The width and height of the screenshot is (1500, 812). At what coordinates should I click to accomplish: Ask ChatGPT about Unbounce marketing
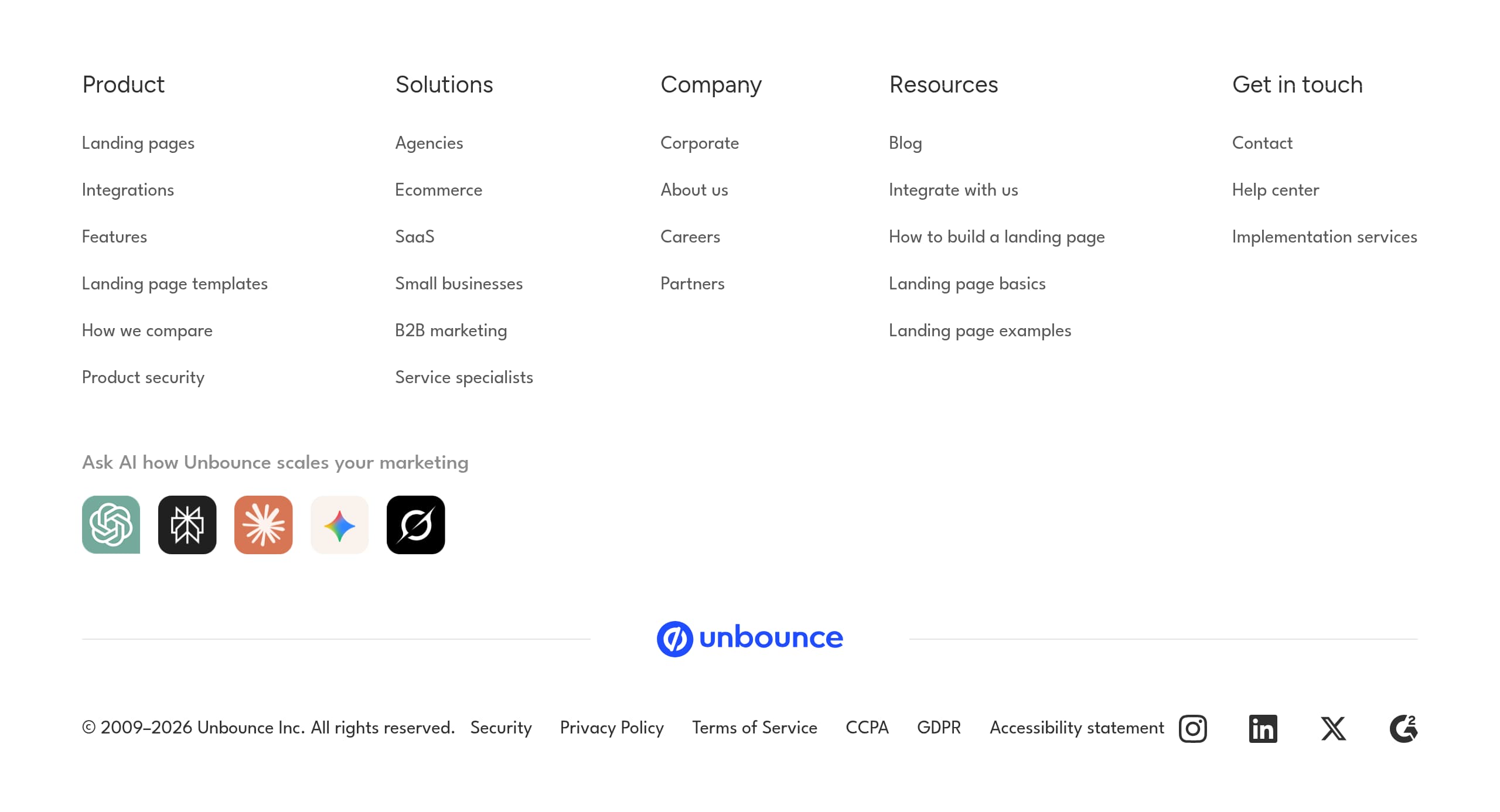pyautogui.click(x=111, y=525)
